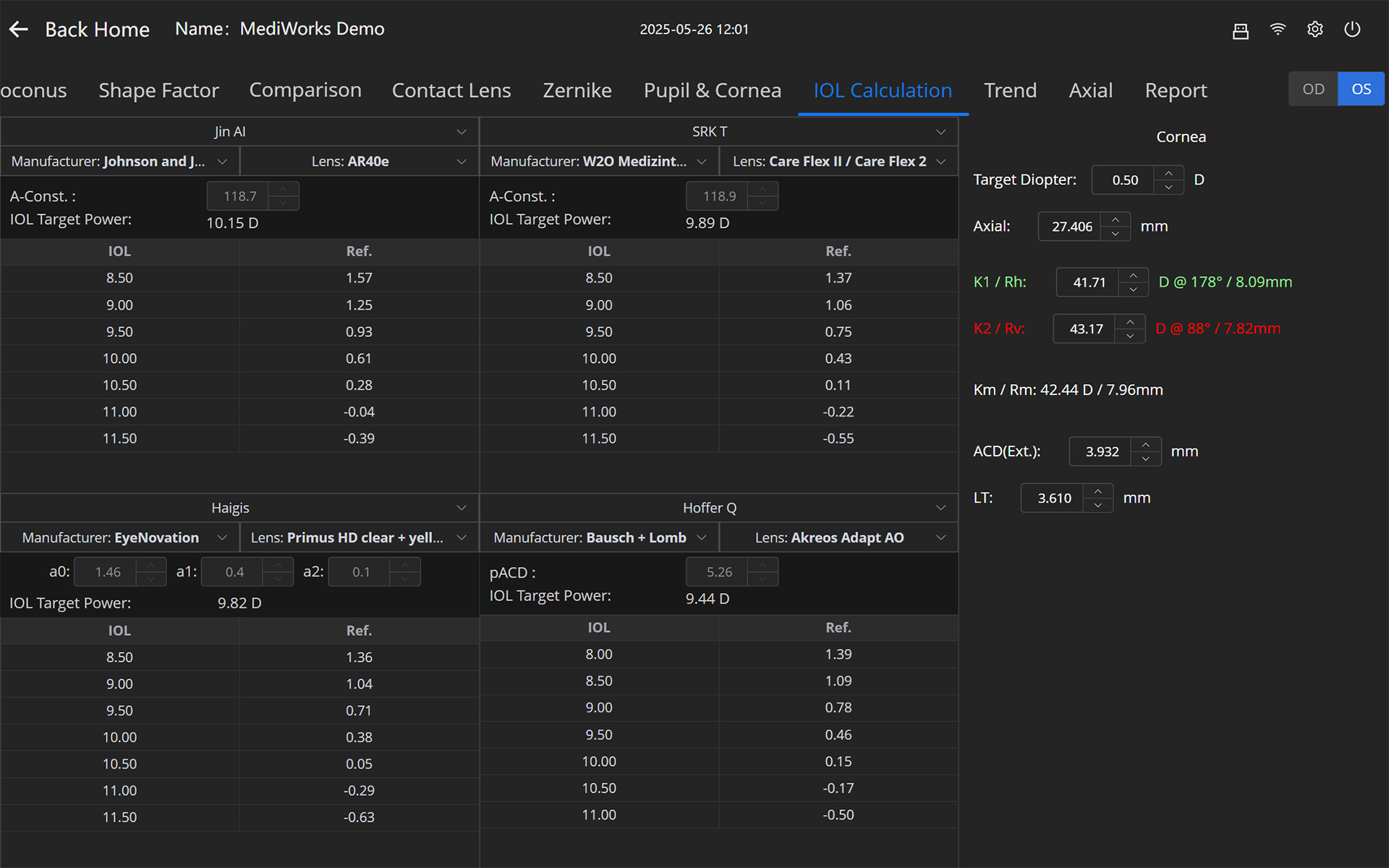Expand Manufacturer Johnson and J... dropdown
The image size is (1389, 868).
pyautogui.click(x=120, y=161)
